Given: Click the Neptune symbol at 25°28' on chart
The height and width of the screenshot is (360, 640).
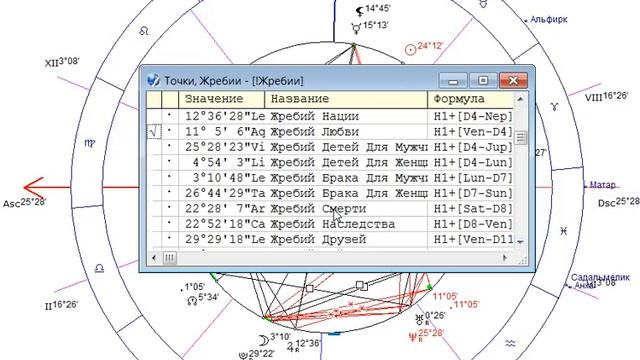Looking at the screenshot, I should tap(413, 336).
